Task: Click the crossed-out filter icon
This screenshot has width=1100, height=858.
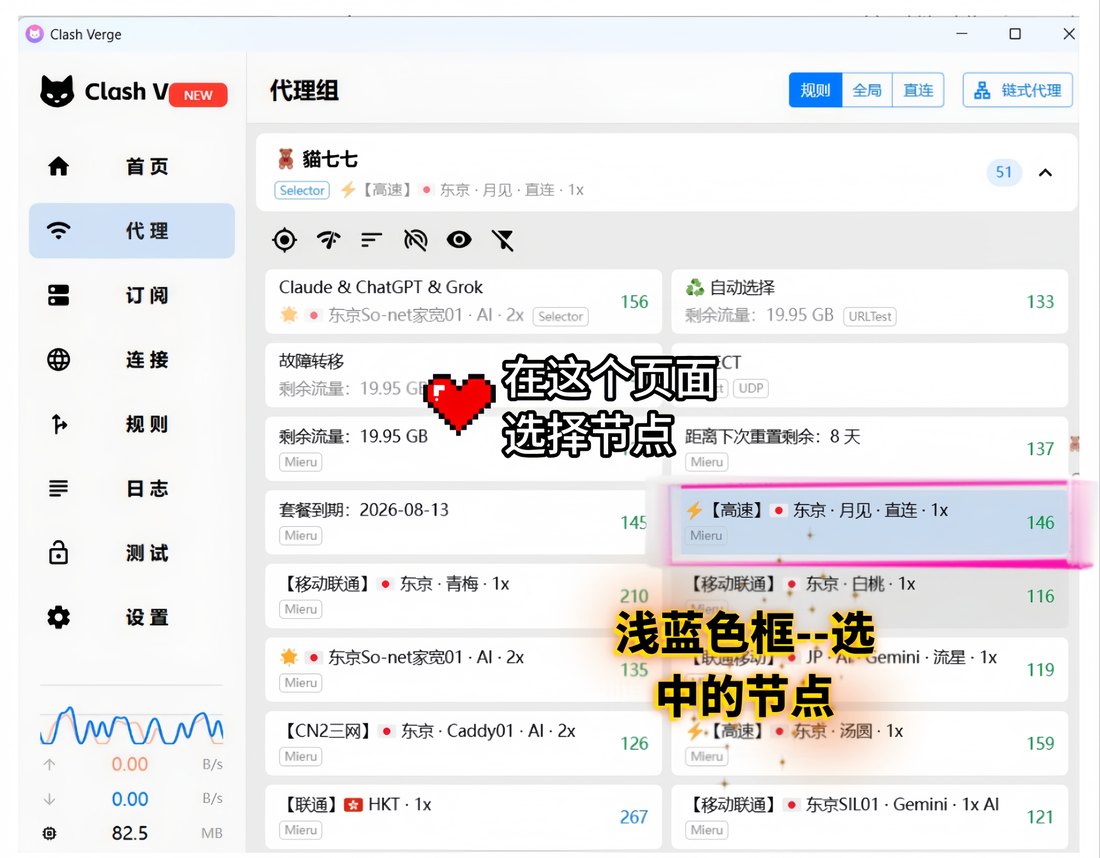Action: (x=502, y=240)
